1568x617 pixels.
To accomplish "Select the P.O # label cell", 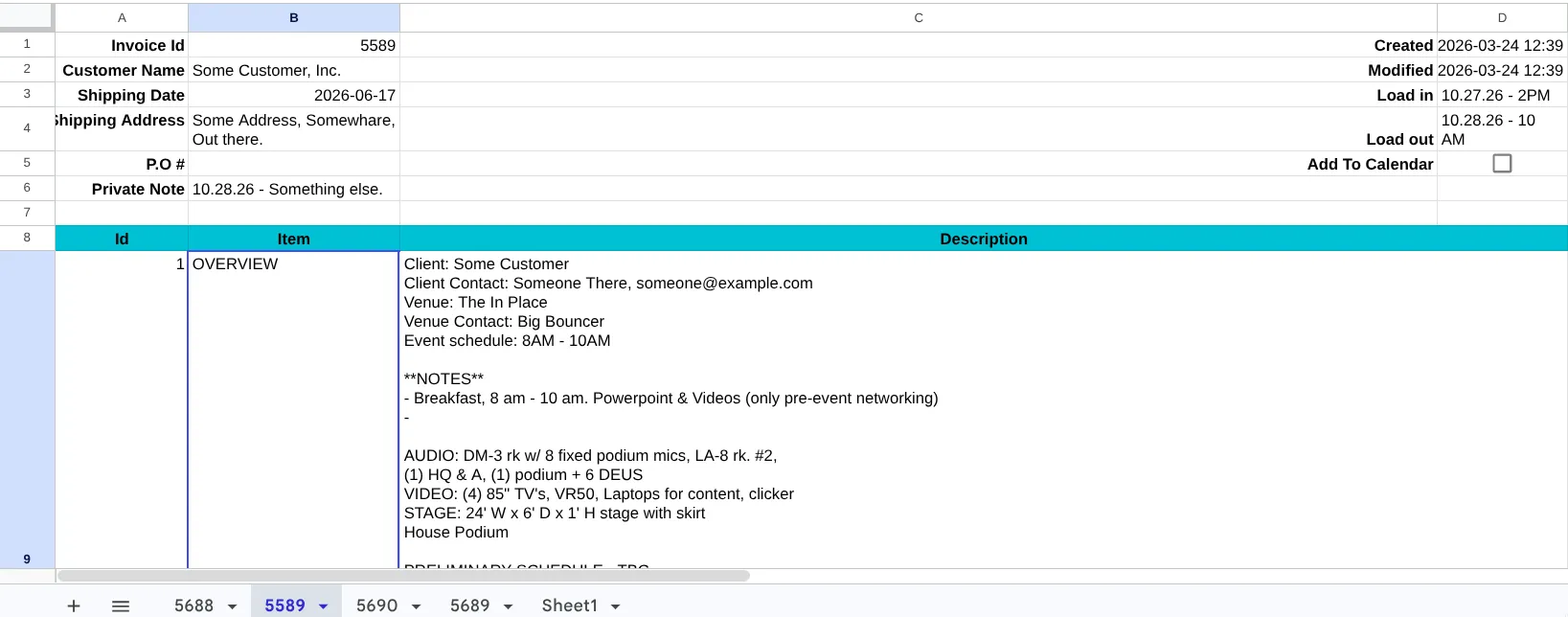I will click(122, 164).
